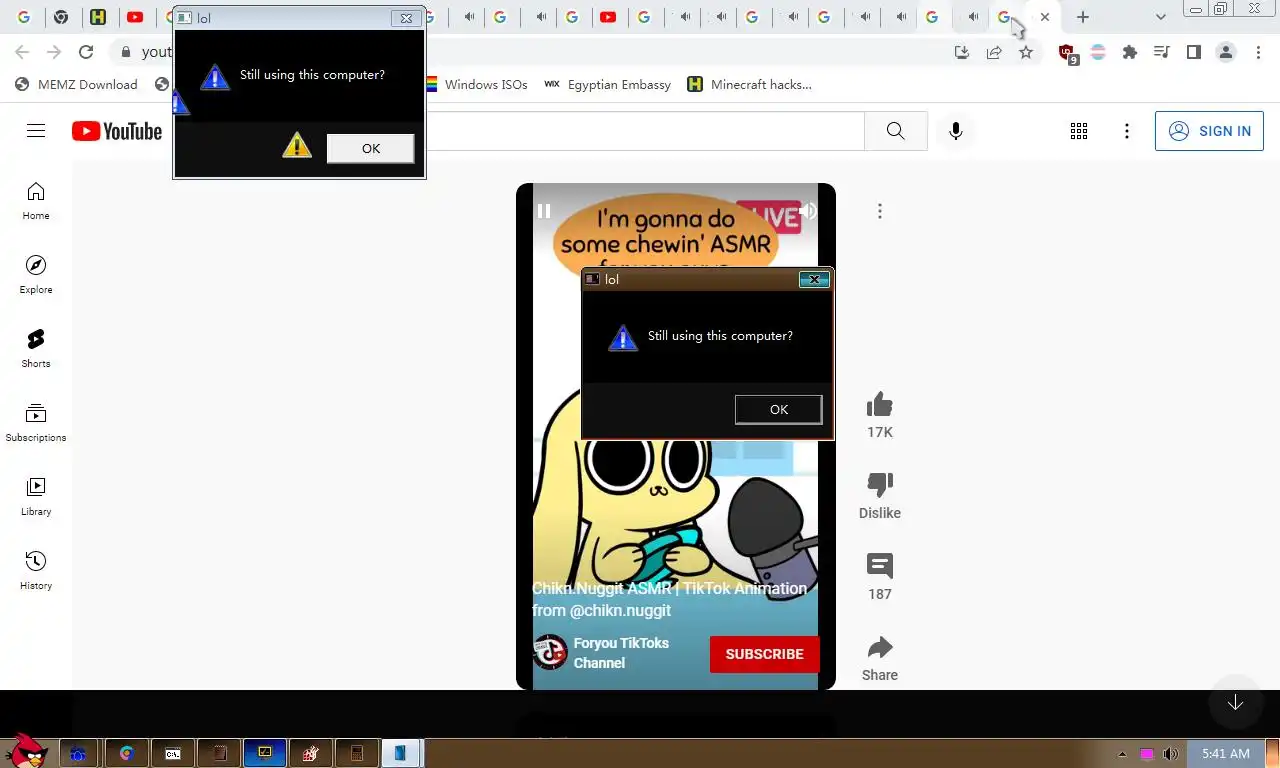The width and height of the screenshot is (1280, 768).
Task: Bookmark this page with the star
Action: (1026, 52)
